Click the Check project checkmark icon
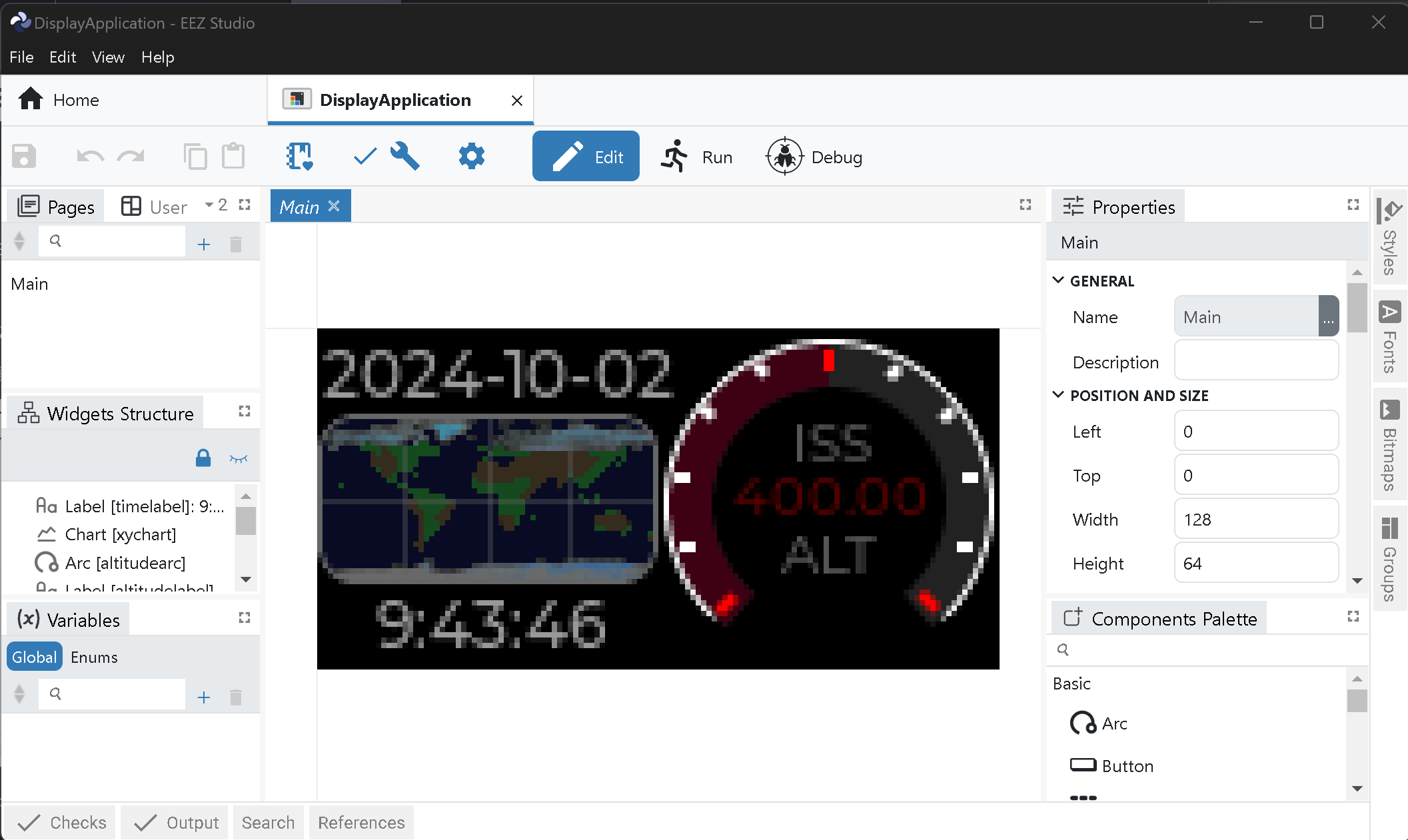This screenshot has height=840, width=1408. 364,157
